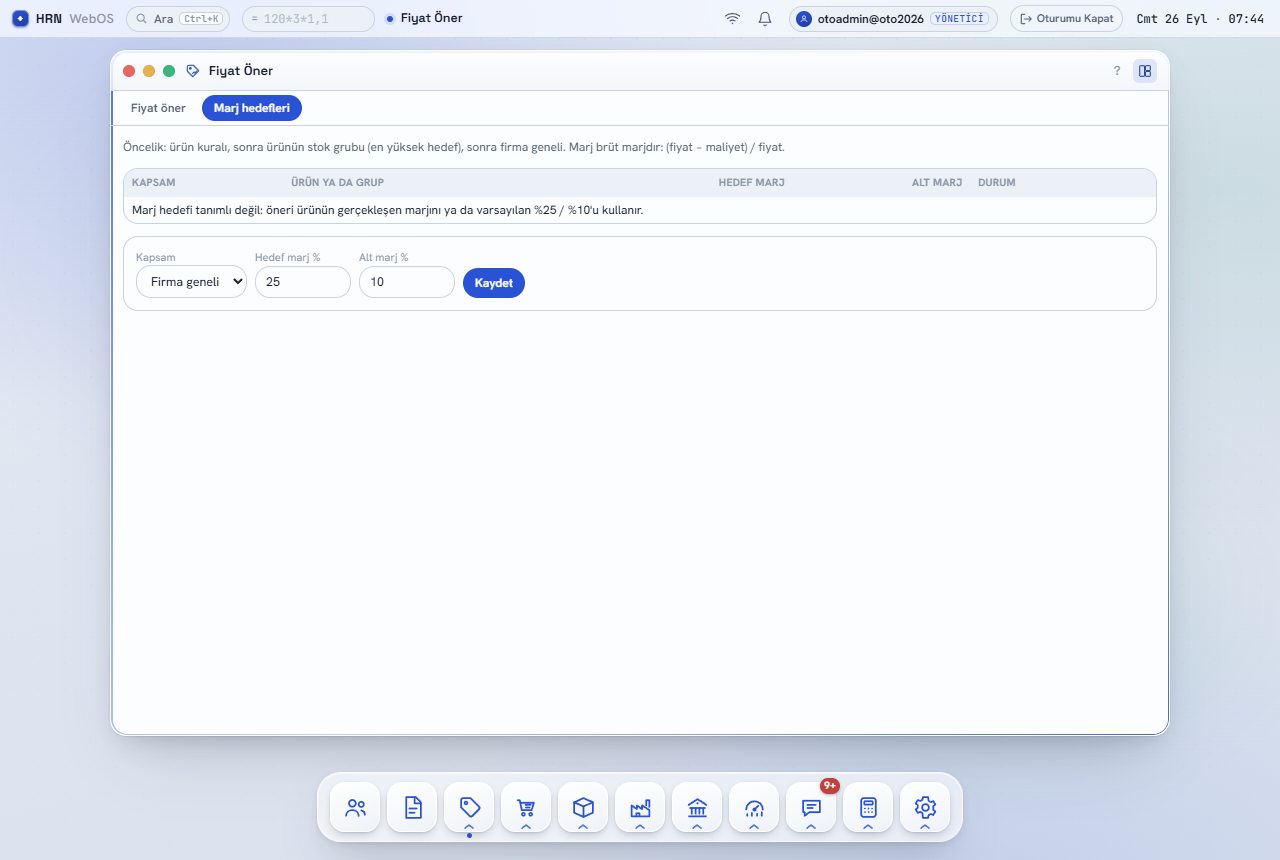Click the Kaydet button
Image resolution: width=1280 pixels, height=860 pixels.
[494, 283]
